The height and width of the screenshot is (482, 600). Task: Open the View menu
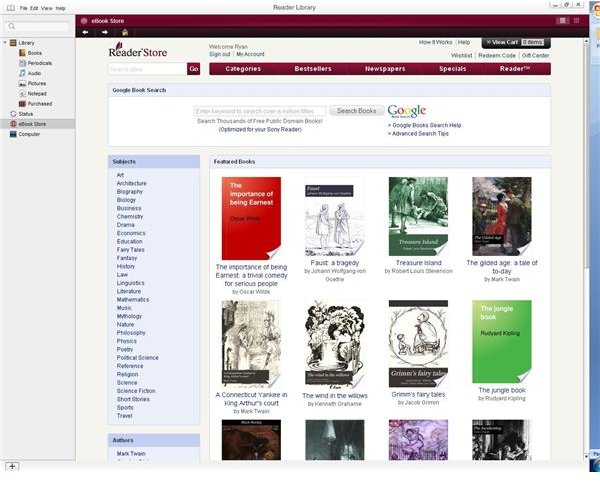coord(47,8)
